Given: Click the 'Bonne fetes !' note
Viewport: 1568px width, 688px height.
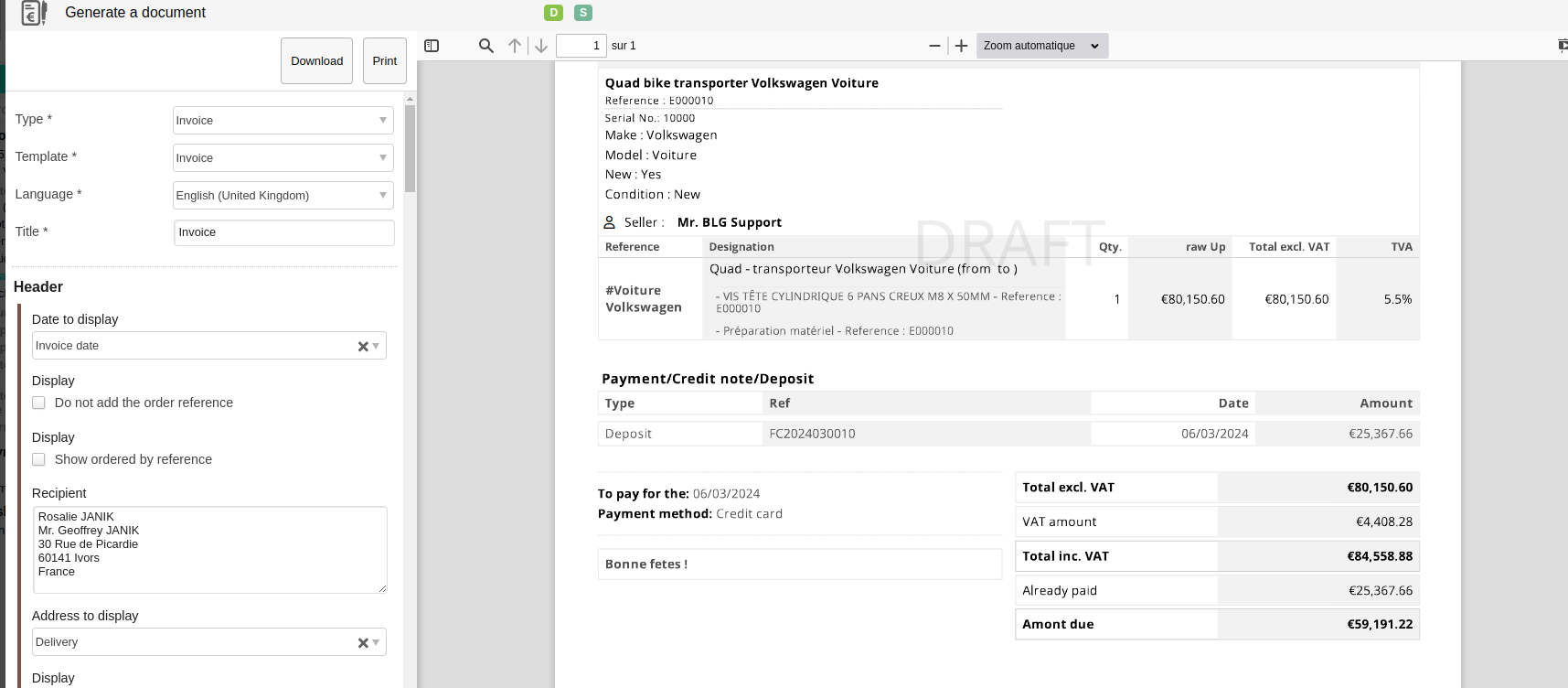Looking at the screenshot, I should [646, 564].
